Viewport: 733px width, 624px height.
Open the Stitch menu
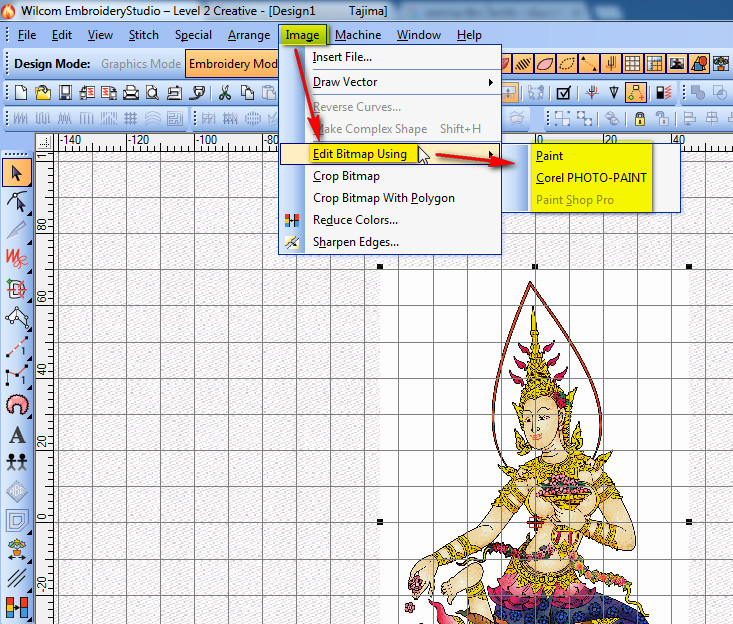(x=144, y=35)
